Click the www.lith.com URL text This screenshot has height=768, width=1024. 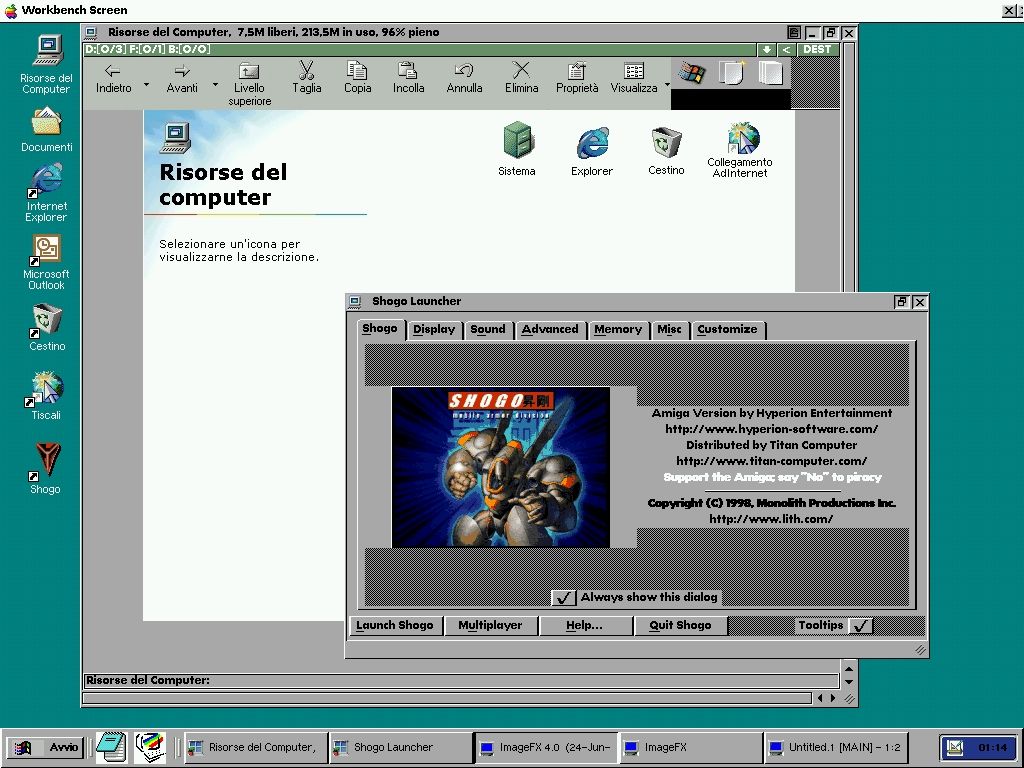point(771,519)
